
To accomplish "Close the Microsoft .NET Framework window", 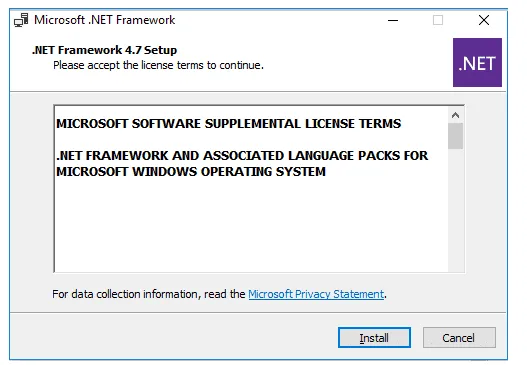I will point(484,20).
